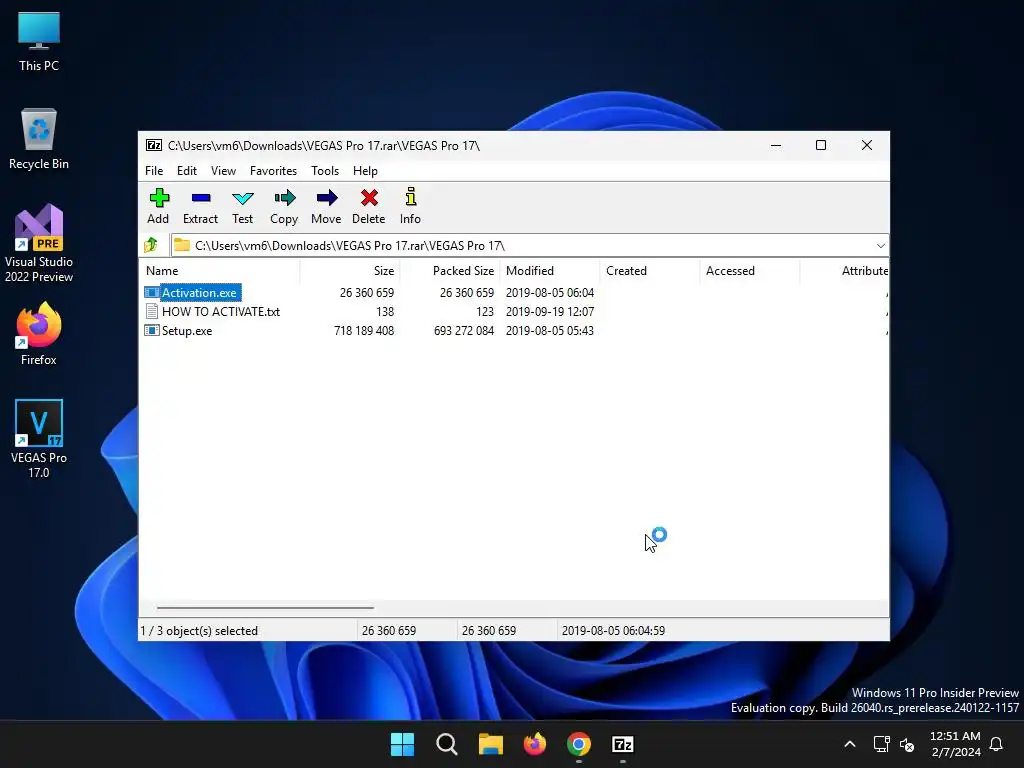Click status bar date 2019-08-05 06:04:59

pos(613,631)
